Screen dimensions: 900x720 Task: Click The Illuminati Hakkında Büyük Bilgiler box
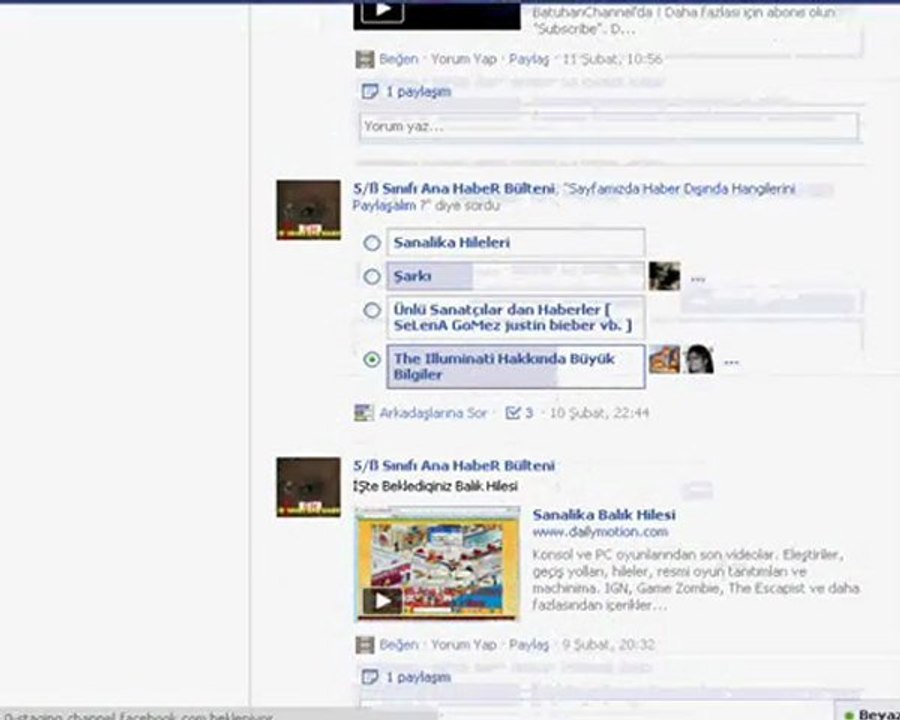(x=515, y=366)
